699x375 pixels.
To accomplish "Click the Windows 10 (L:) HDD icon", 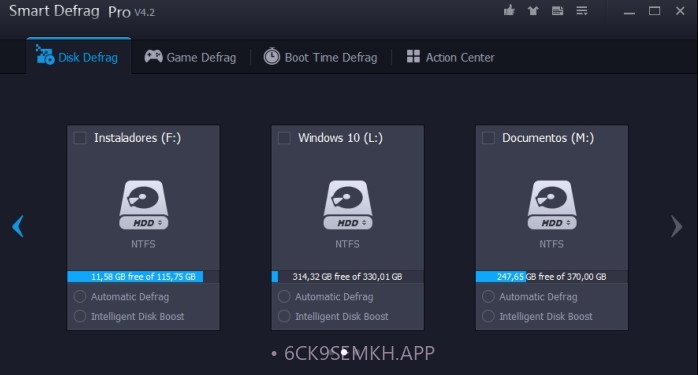I will (348, 205).
